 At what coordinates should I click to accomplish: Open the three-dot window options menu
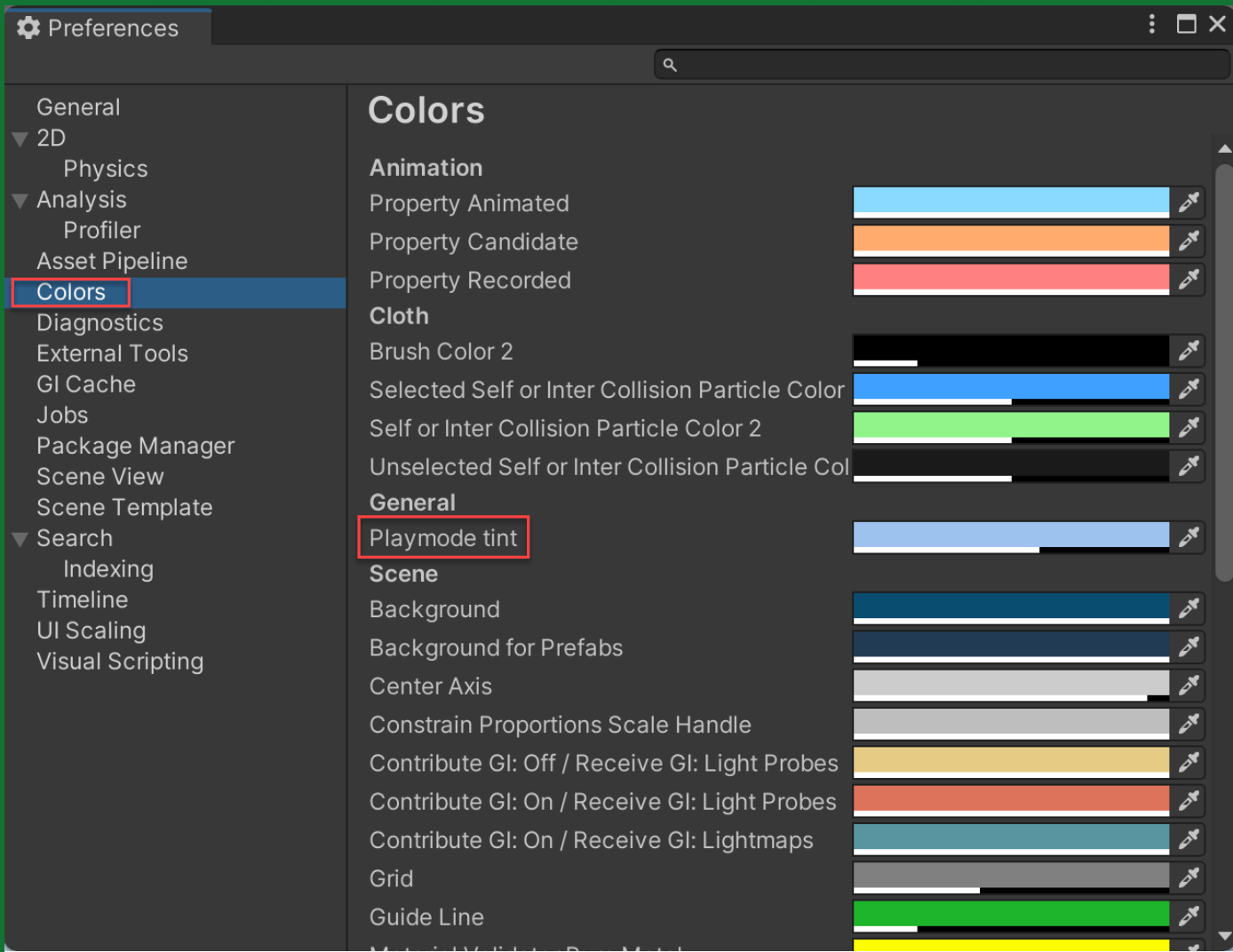pos(1151,24)
